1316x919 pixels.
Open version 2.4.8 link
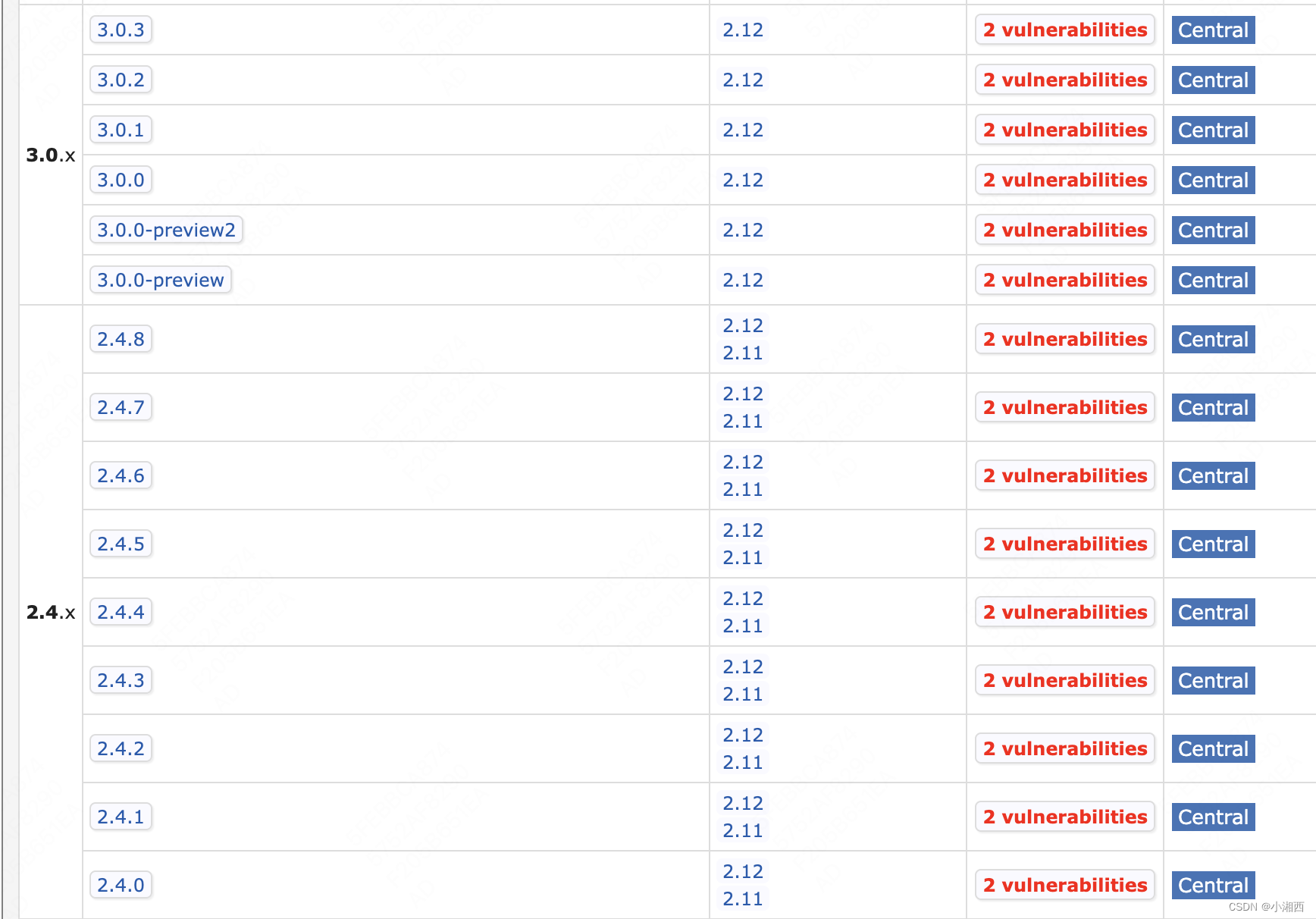[x=121, y=339]
